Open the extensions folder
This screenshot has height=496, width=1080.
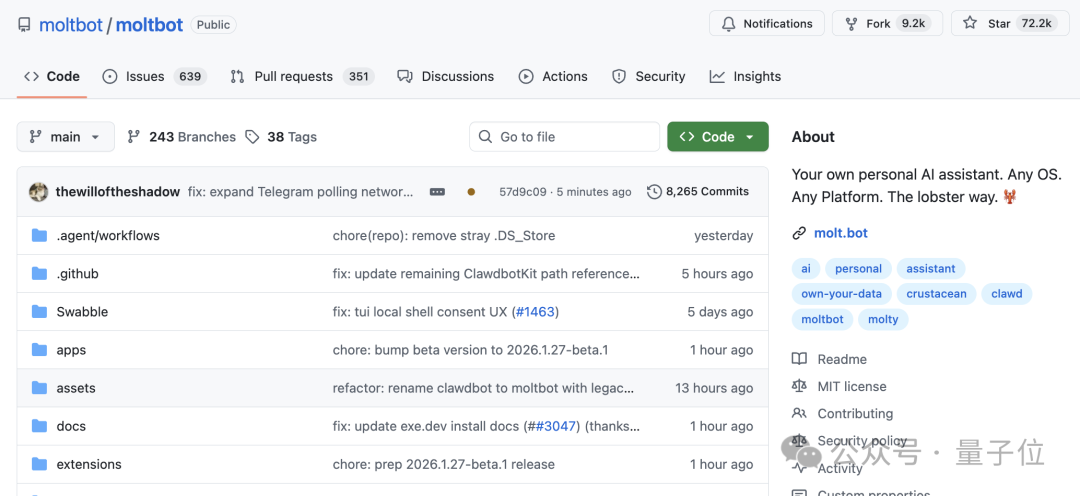(x=89, y=464)
